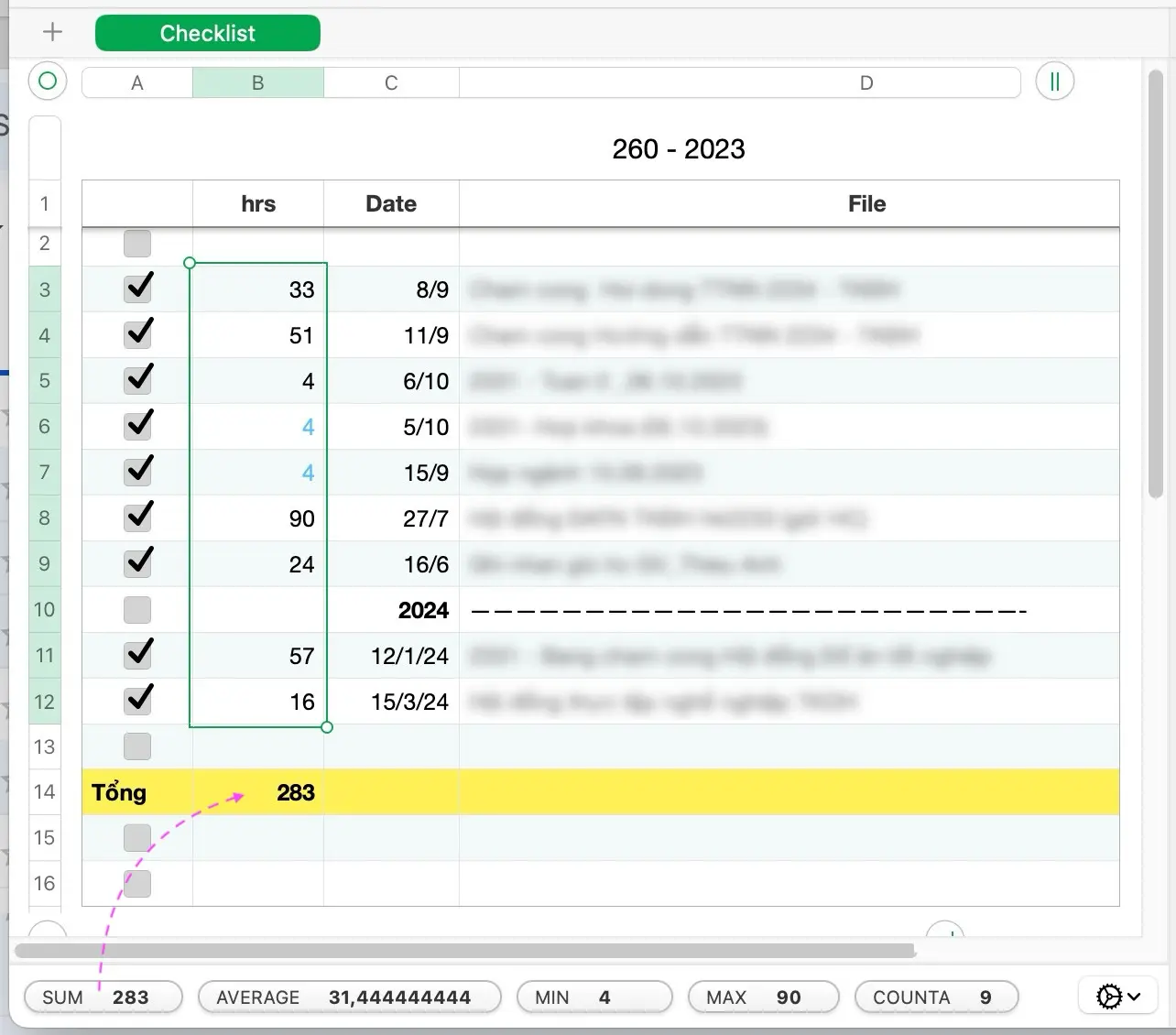The width and height of the screenshot is (1176, 1035).
Task: Select the dashed-line cell in row 10
Action: tap(789, 610)
